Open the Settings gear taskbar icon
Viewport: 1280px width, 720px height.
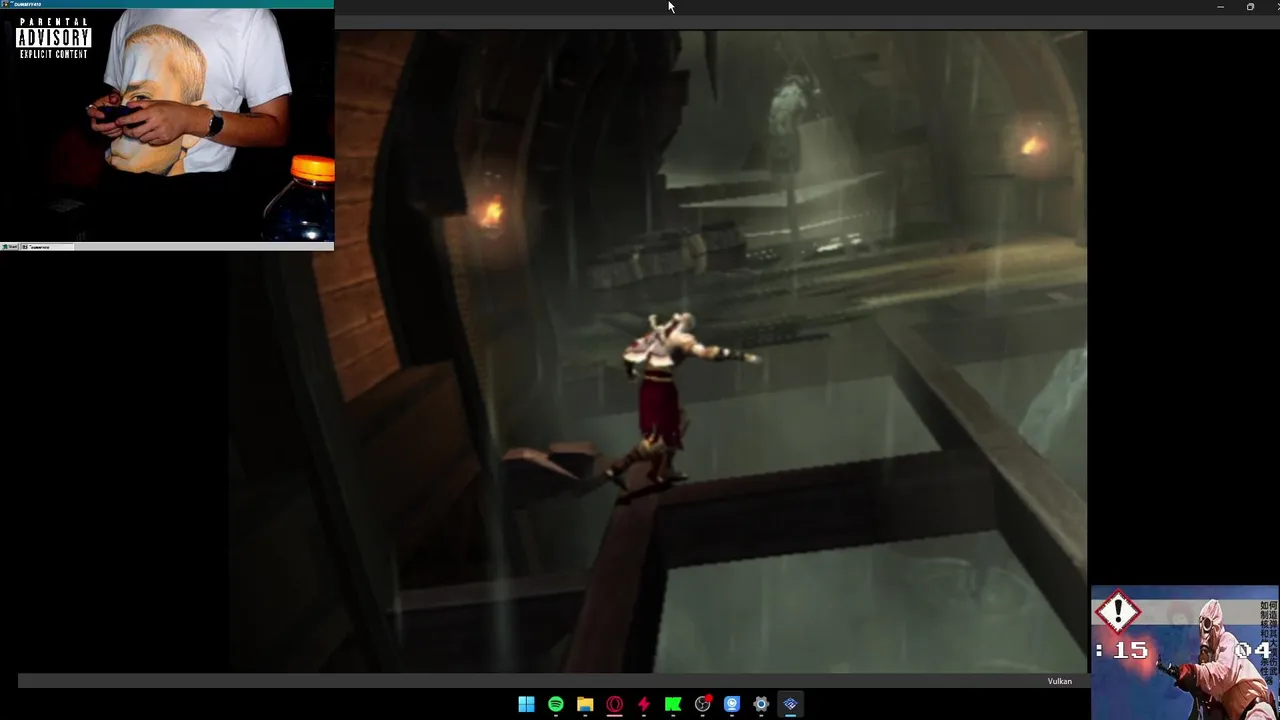click(761, 704)
